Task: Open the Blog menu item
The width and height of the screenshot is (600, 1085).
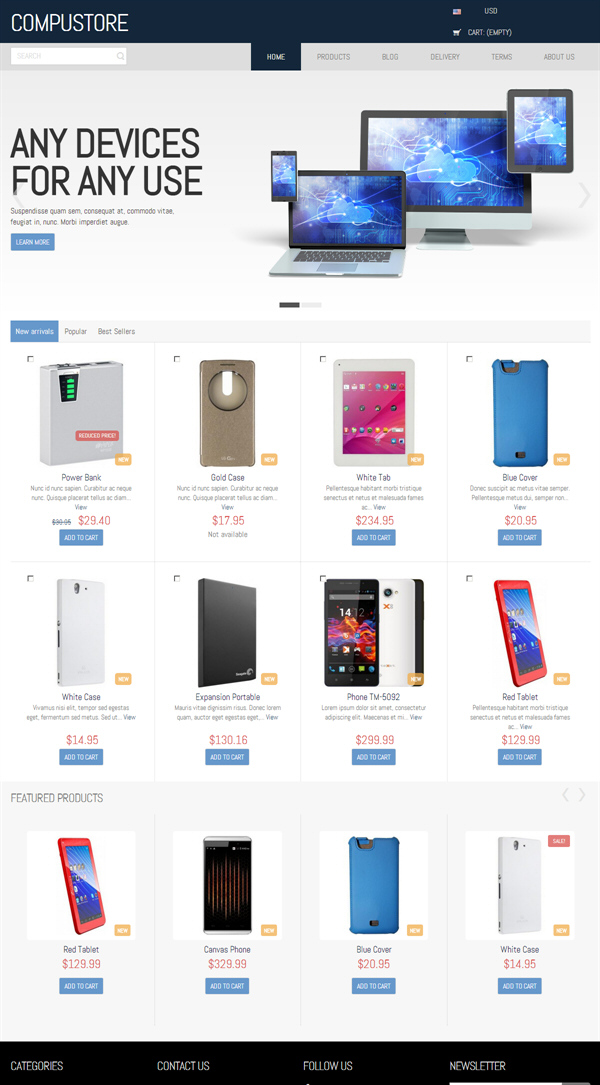Action: pos(390,57)
